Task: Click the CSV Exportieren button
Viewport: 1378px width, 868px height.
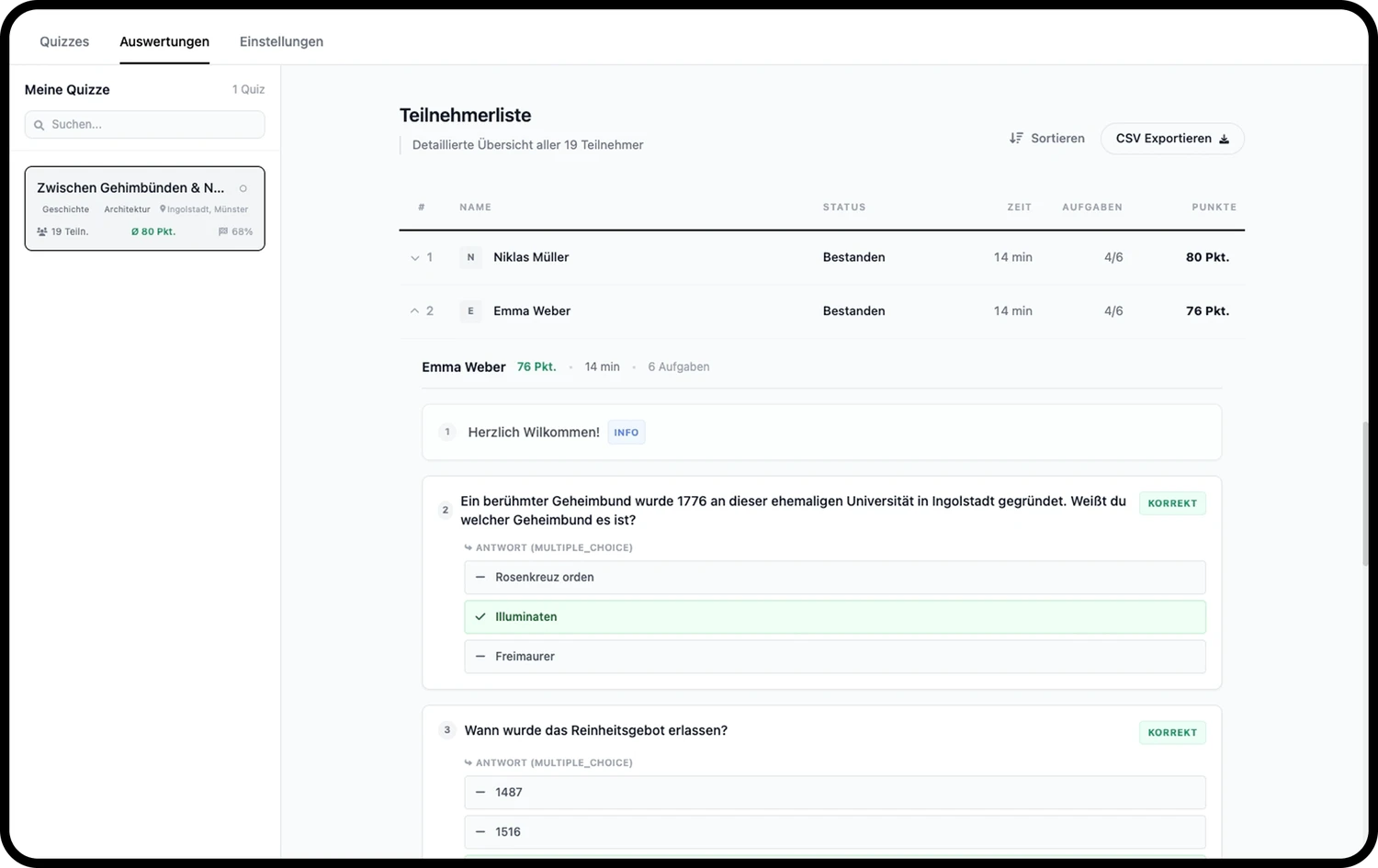Action: coord(1172,139)
